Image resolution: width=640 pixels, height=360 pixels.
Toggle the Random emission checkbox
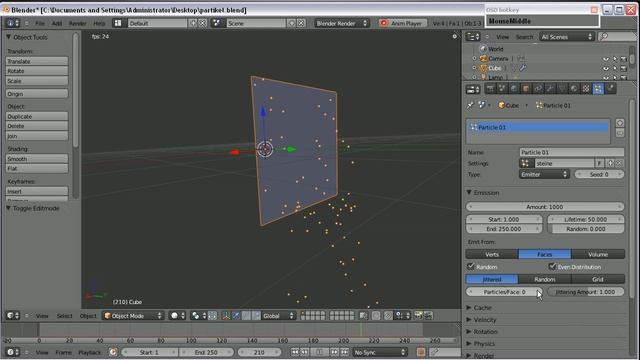(x=471, y=267)
